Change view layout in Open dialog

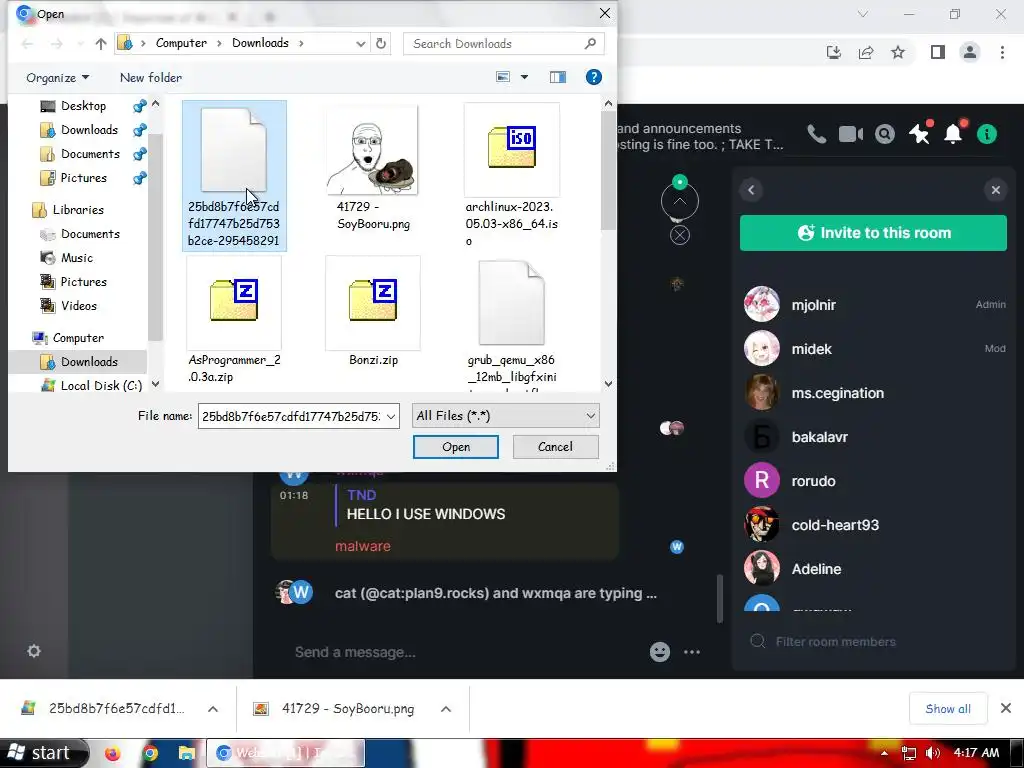click(503, 77)
